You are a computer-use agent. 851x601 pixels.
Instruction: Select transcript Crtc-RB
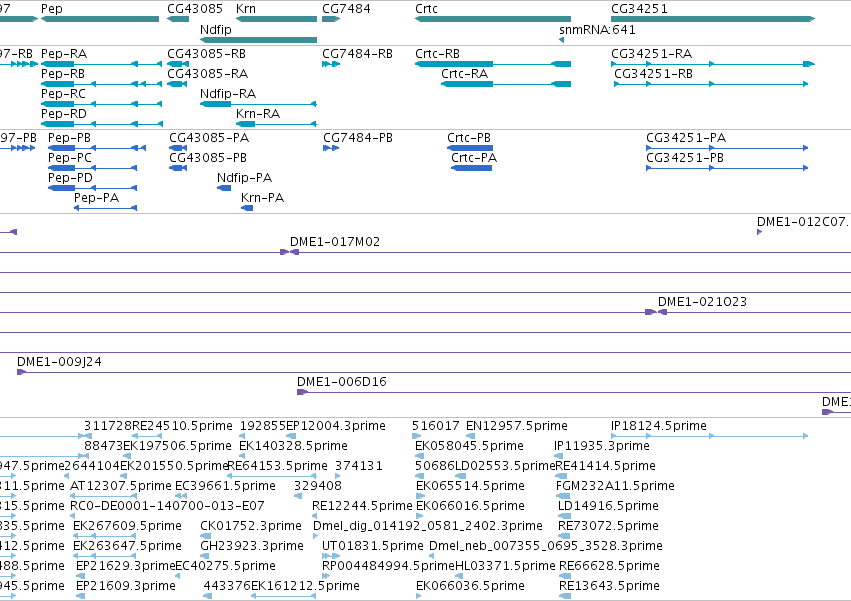click(x=493, y=64)
